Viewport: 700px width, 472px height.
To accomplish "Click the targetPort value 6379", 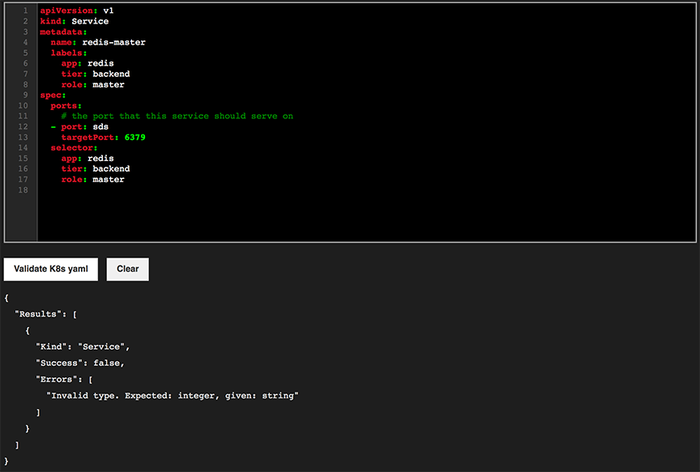I will (135, 137).
